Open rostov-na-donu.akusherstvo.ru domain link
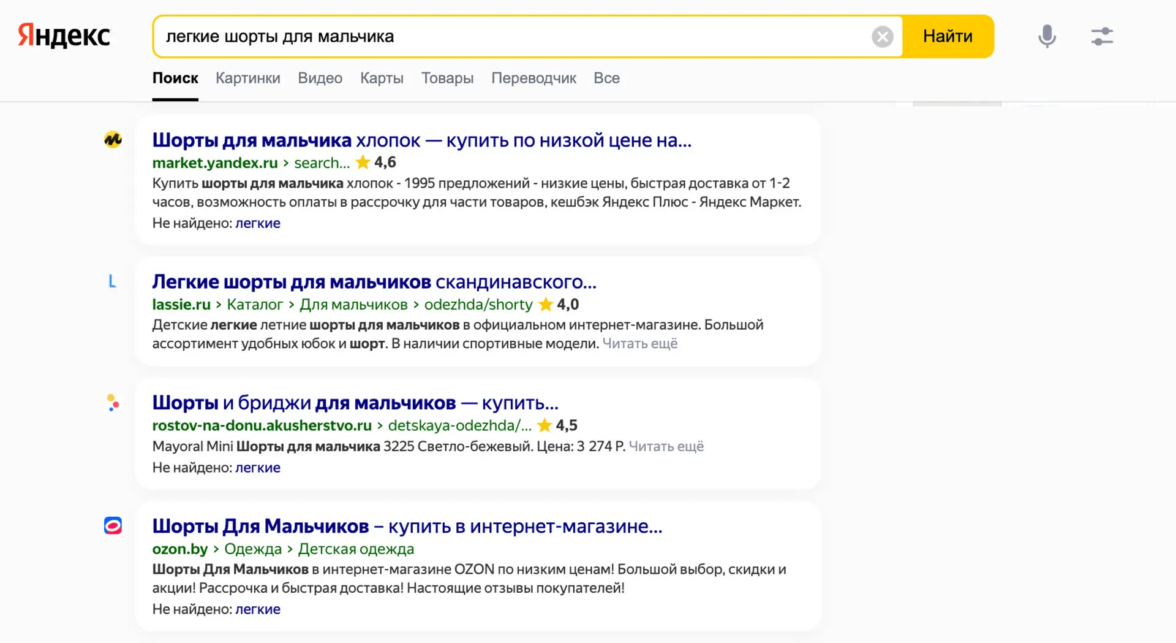Screen dimensions: 1176x643 click(262, 425)
